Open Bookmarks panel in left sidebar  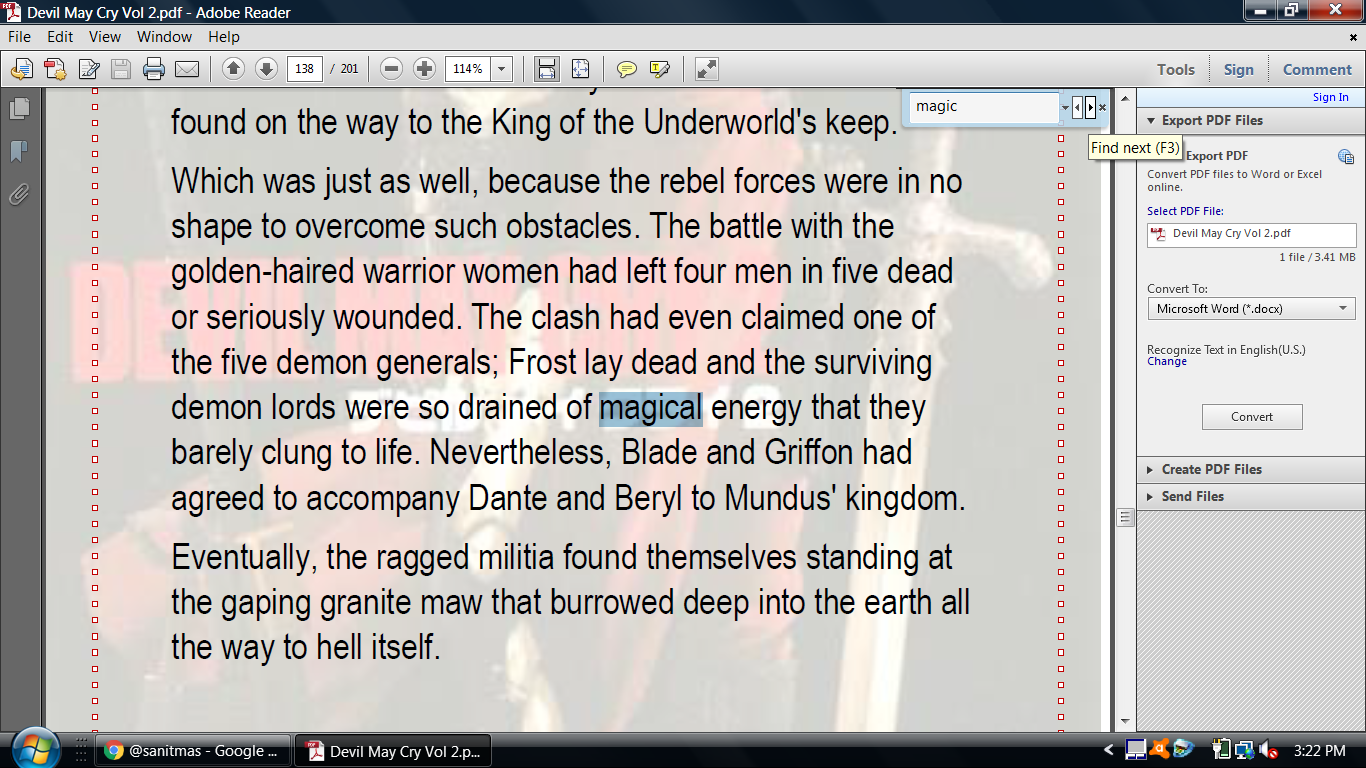pos(19,151)
